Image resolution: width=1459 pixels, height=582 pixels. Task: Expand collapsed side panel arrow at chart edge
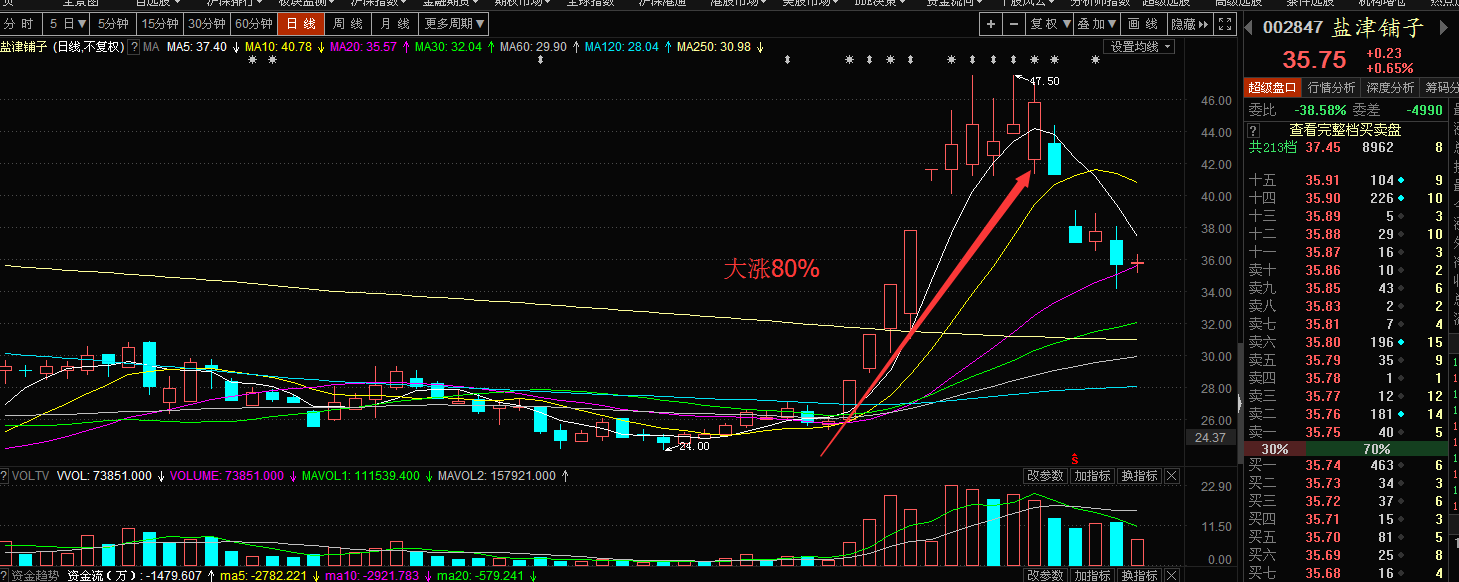(x=1239, y=403)
